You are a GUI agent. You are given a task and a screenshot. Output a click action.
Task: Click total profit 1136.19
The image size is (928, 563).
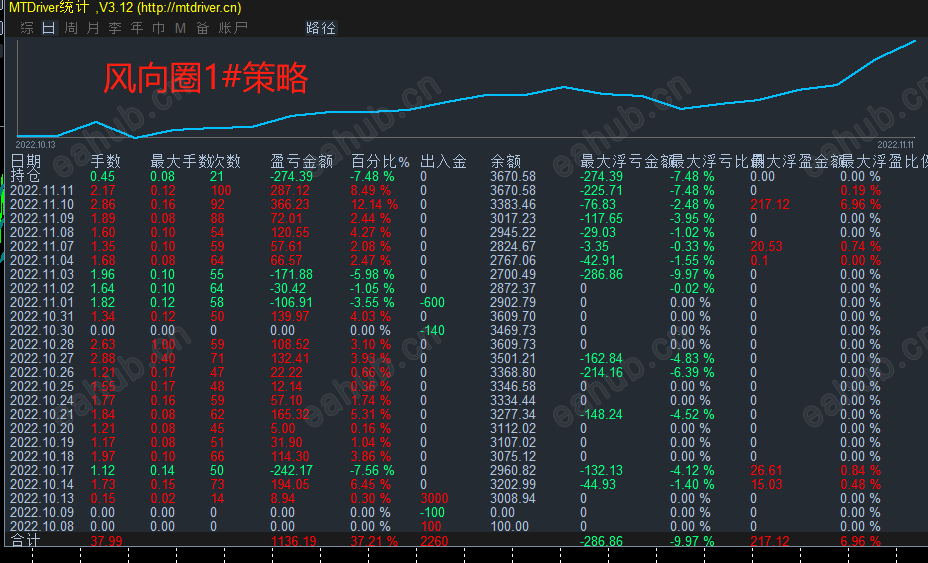tap(293, 541)
